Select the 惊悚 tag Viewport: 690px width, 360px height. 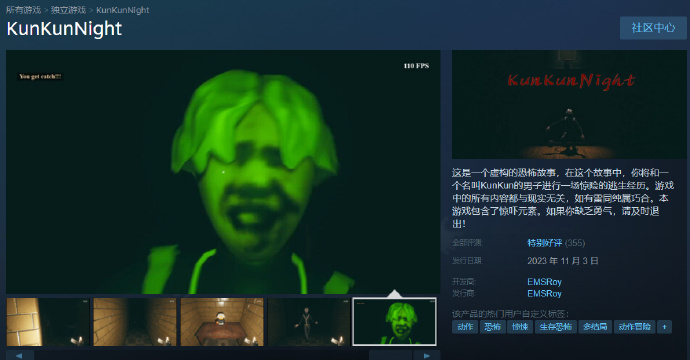click(520, 327)
